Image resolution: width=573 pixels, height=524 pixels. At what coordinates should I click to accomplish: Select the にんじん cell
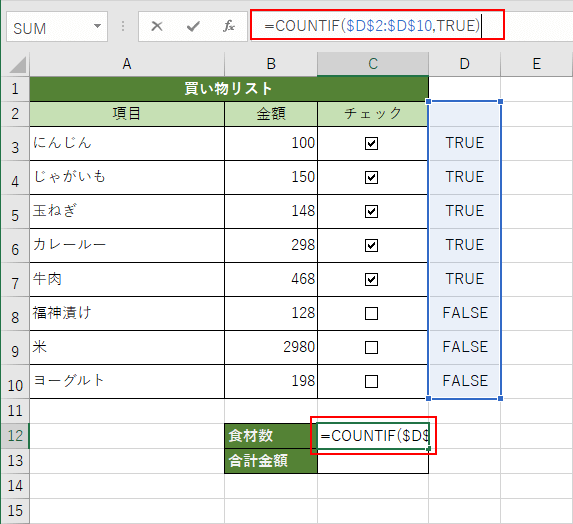pyautogui.click(x=127, y=143)
